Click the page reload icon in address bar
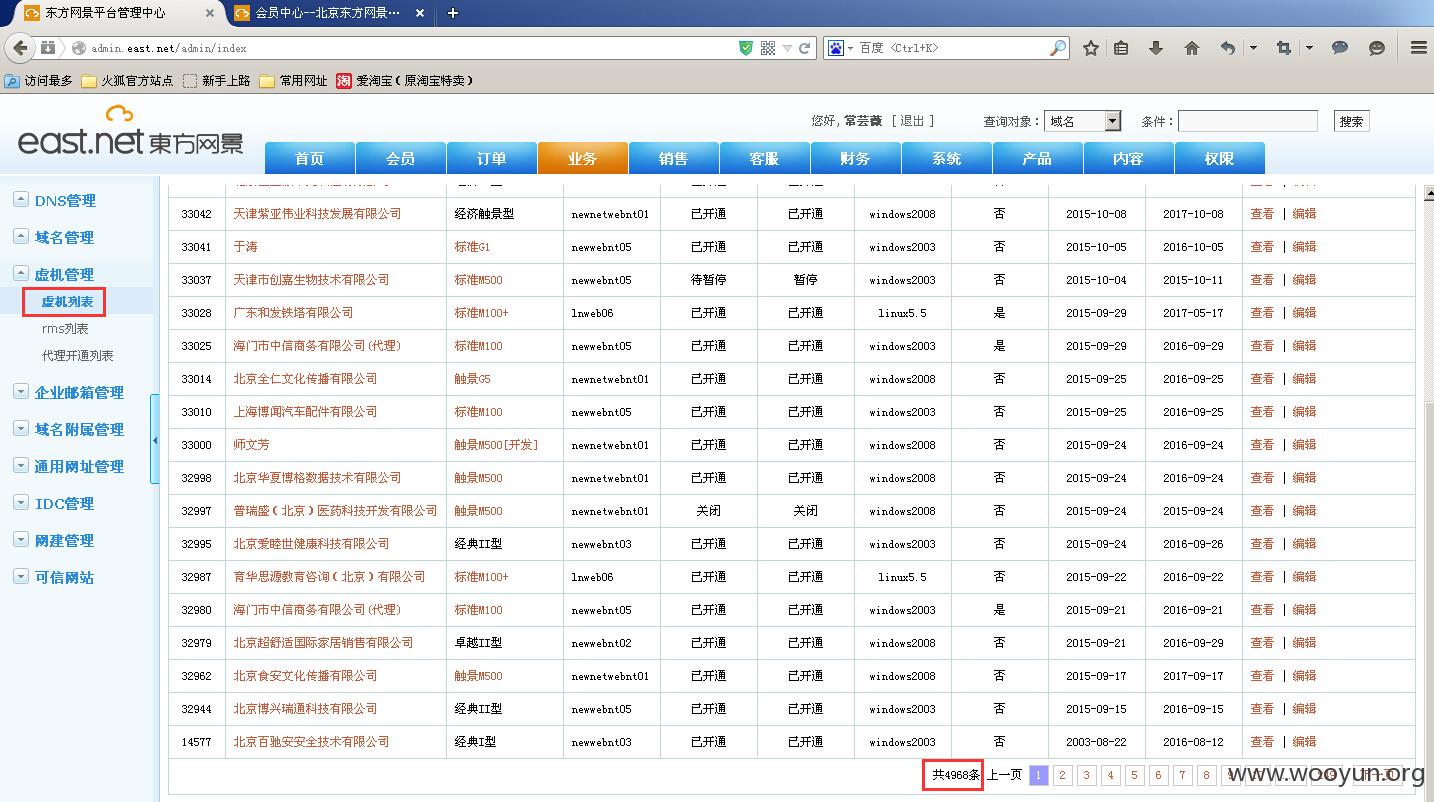The image size is (1434, 802). pyautogui.click(x=805, y=48)
